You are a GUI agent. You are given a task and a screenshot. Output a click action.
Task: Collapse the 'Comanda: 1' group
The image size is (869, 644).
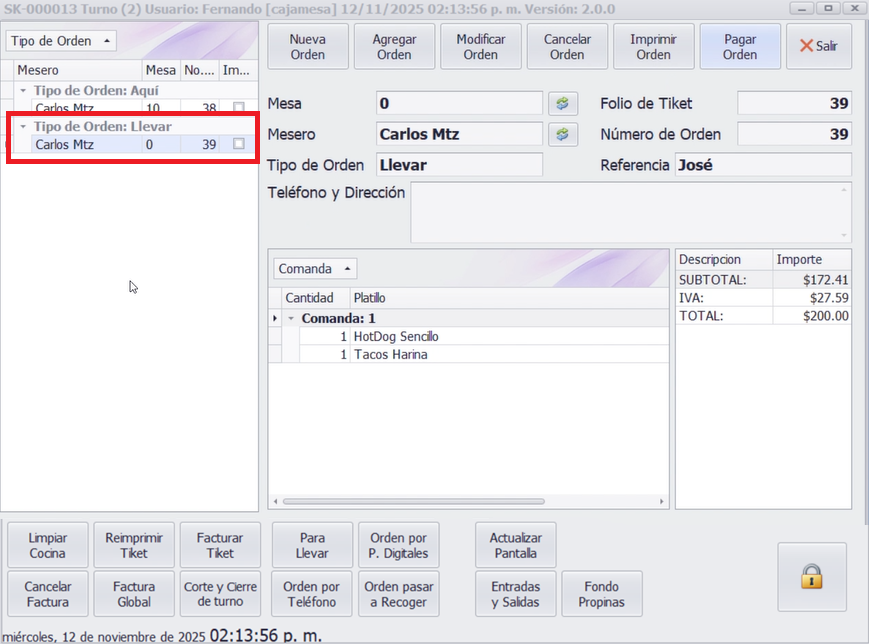[291, 318]
